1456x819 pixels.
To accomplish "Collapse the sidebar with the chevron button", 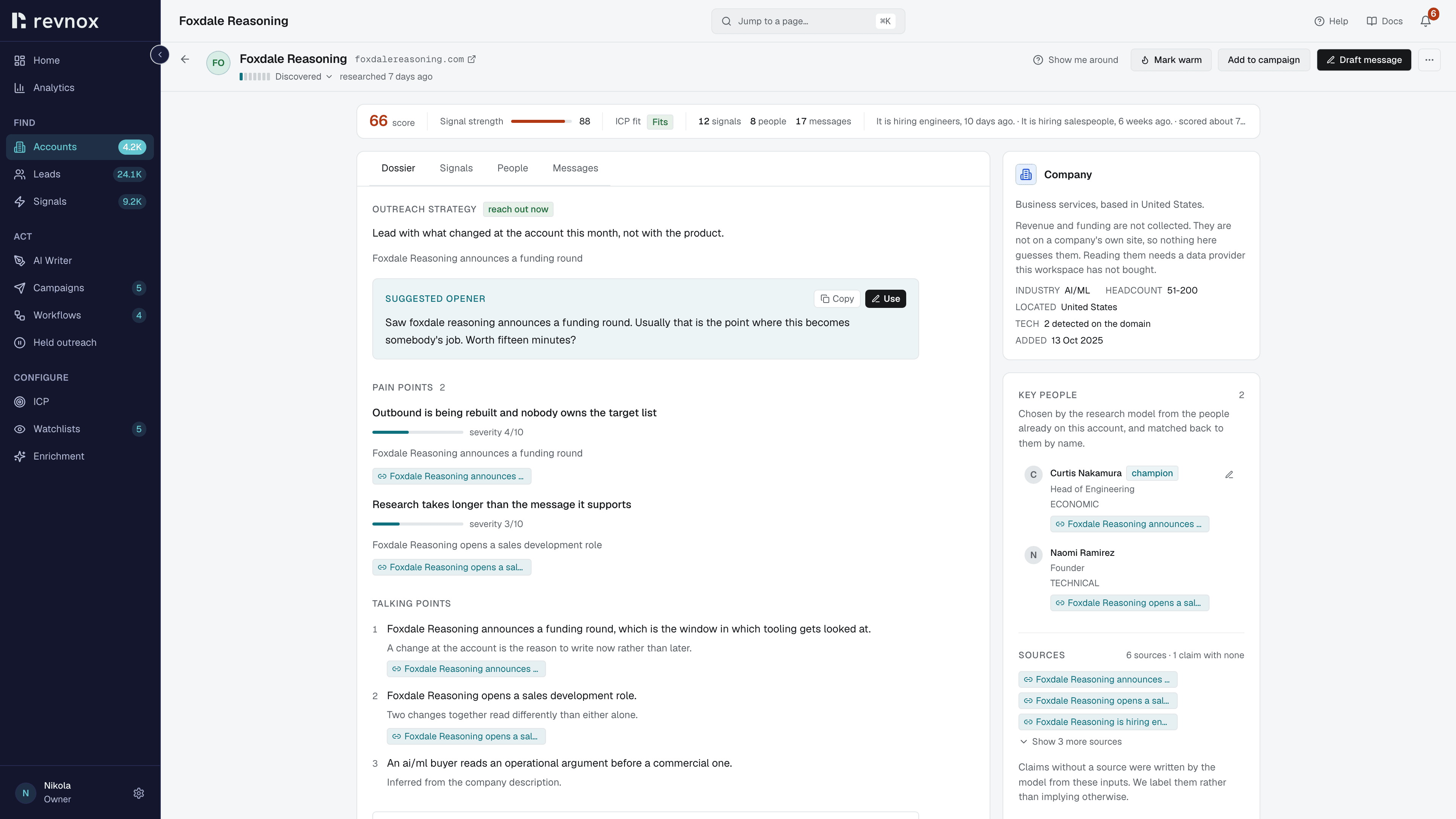I will tap(160, 55).
